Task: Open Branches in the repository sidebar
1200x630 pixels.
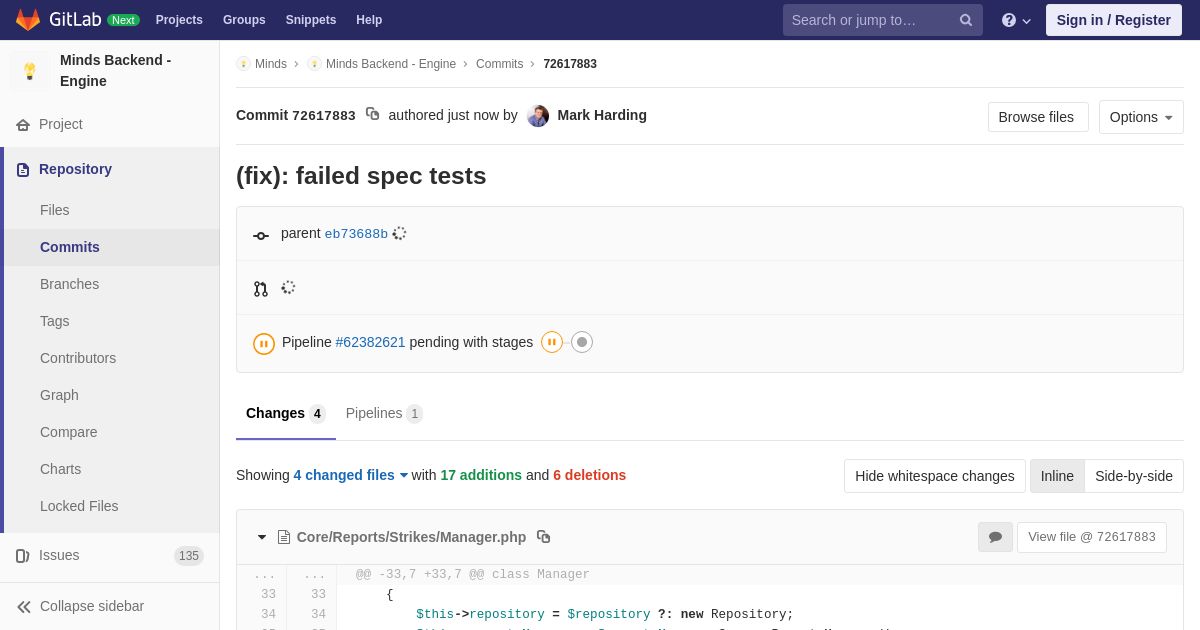Action: [x=69, y=284]
